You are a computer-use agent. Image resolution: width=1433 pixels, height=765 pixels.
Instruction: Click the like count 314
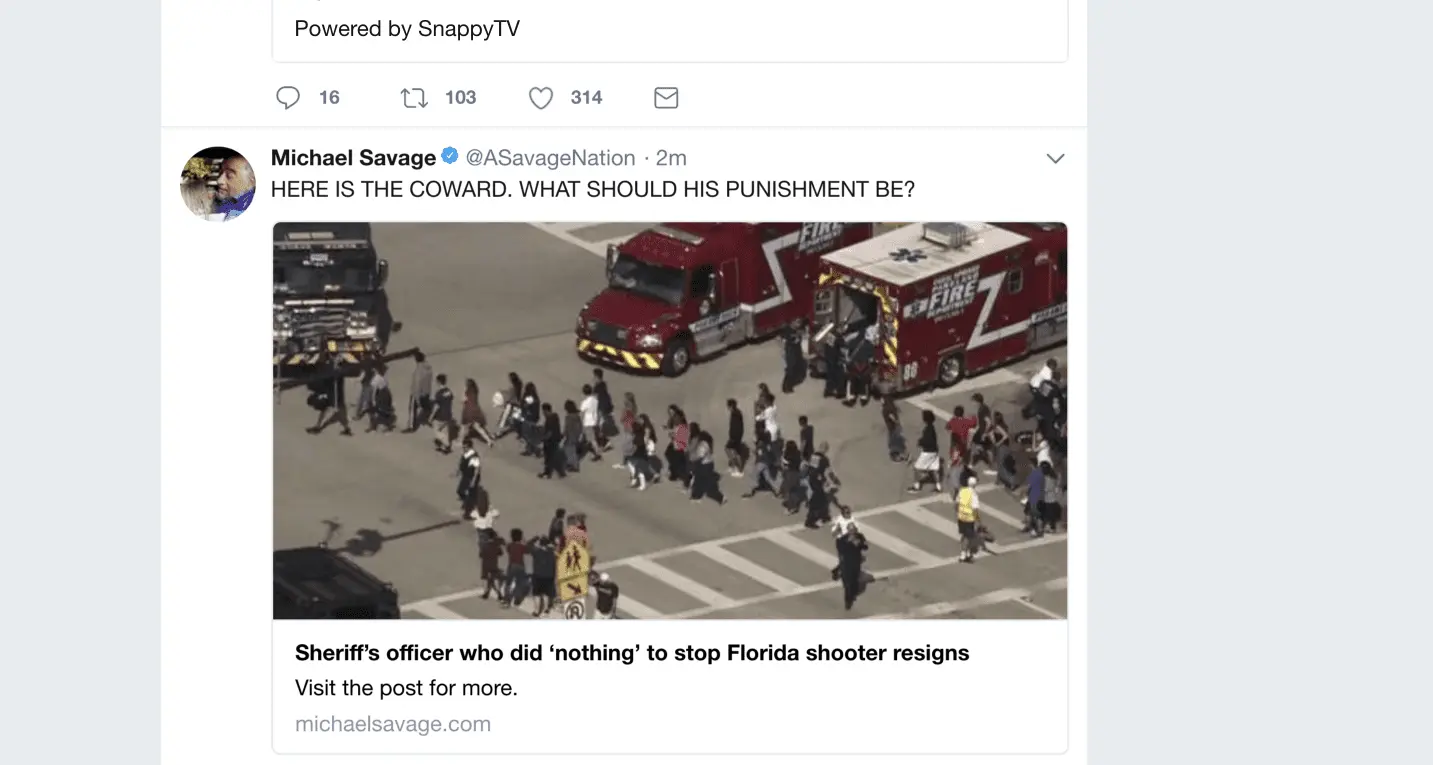pos(586,97)
